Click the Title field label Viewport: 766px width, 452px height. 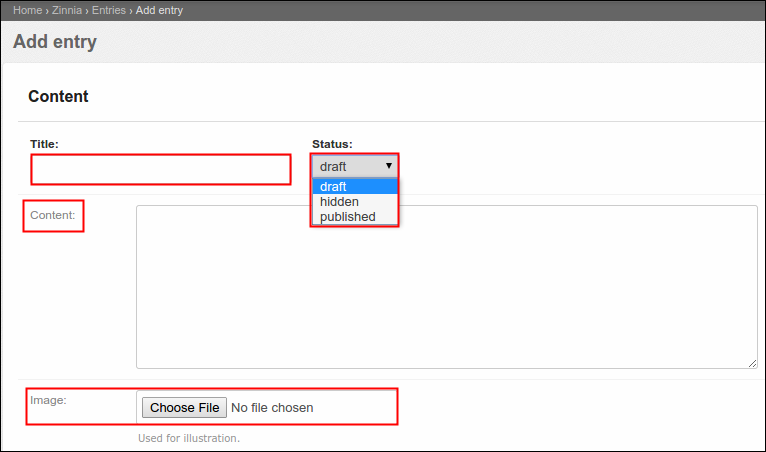click(x=44, y=144)
